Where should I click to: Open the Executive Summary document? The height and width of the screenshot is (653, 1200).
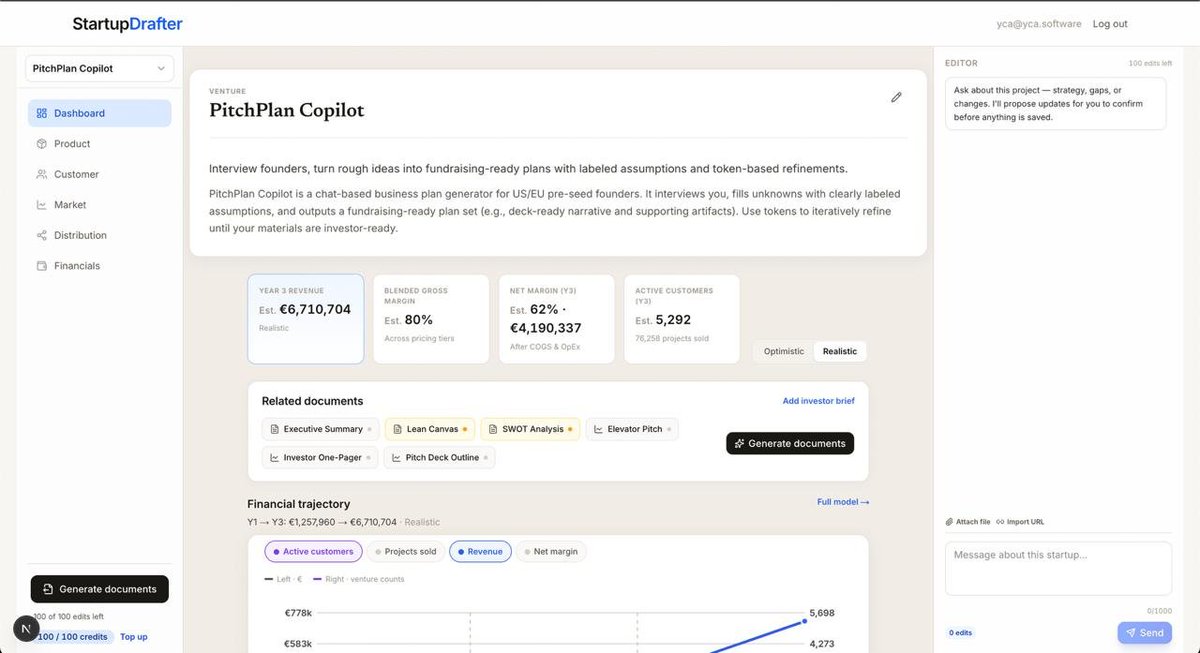point(321,429)
